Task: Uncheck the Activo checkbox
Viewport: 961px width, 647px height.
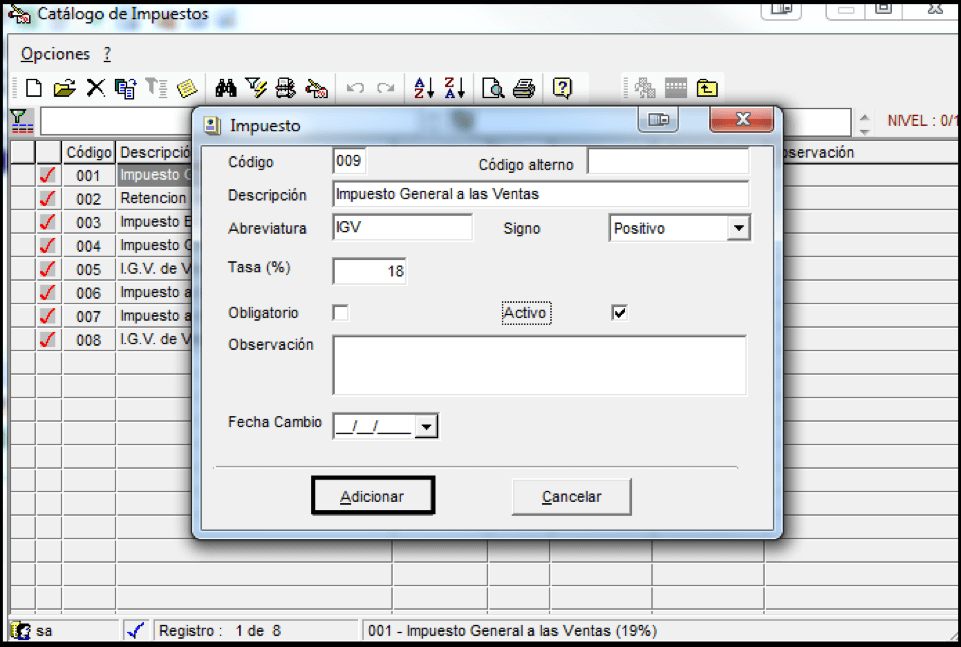Action: click(619, 313)
